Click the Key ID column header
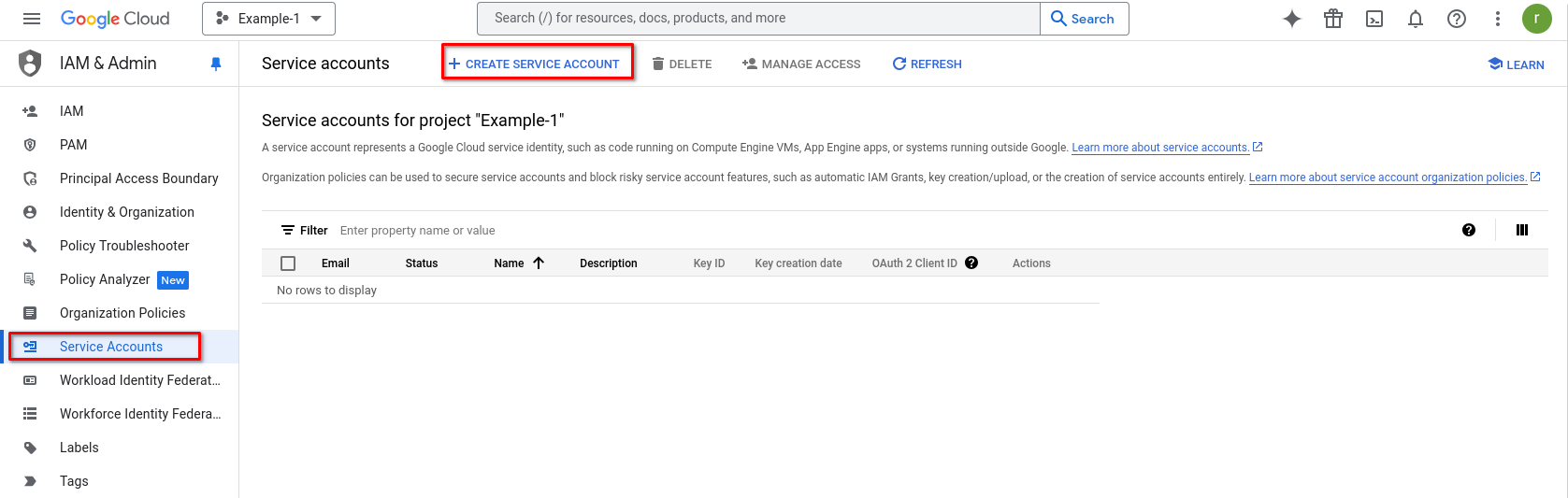Screen dimensions: 1568x498 [709, 263]
